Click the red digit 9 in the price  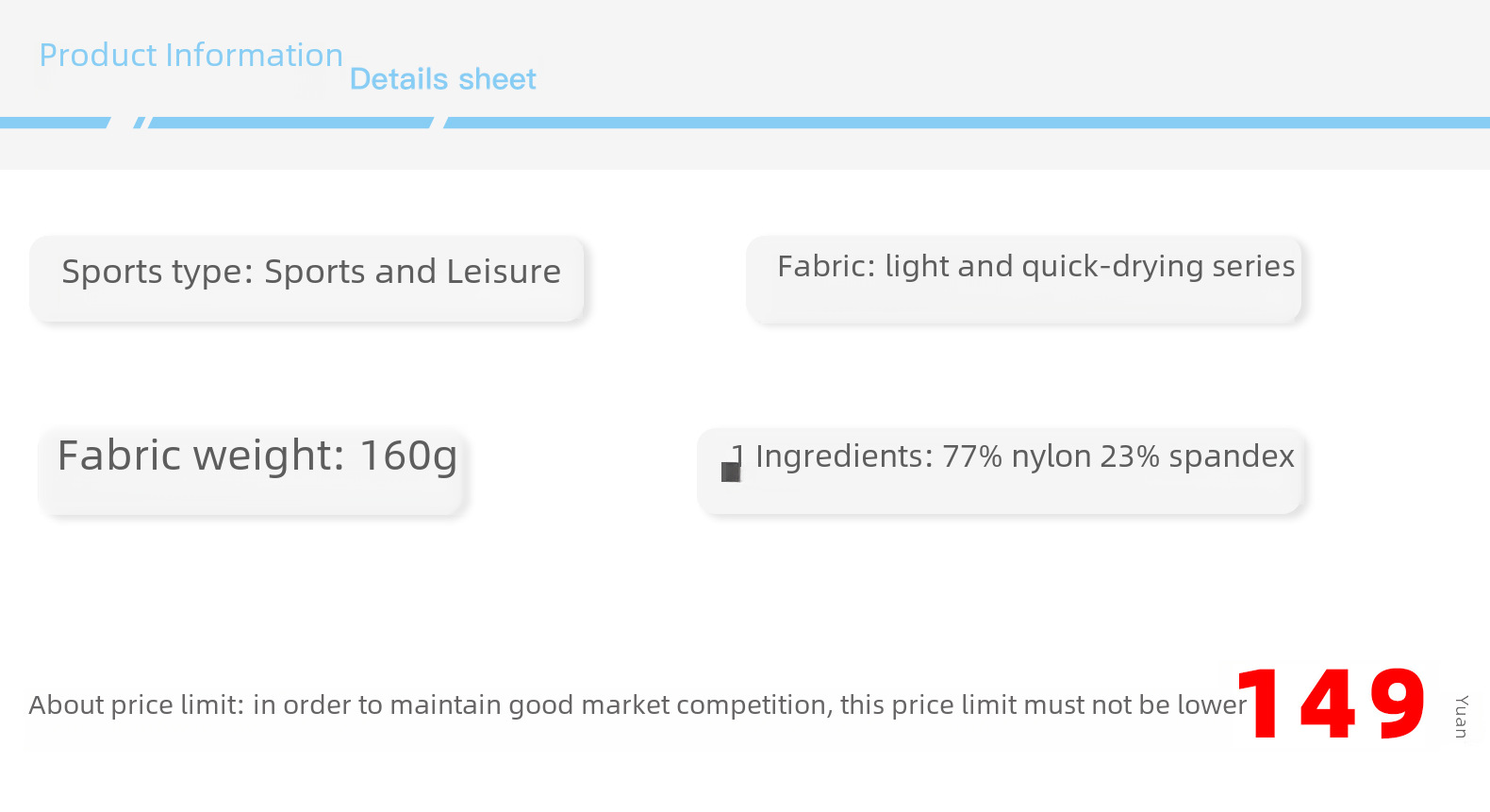pos(1397,704)
